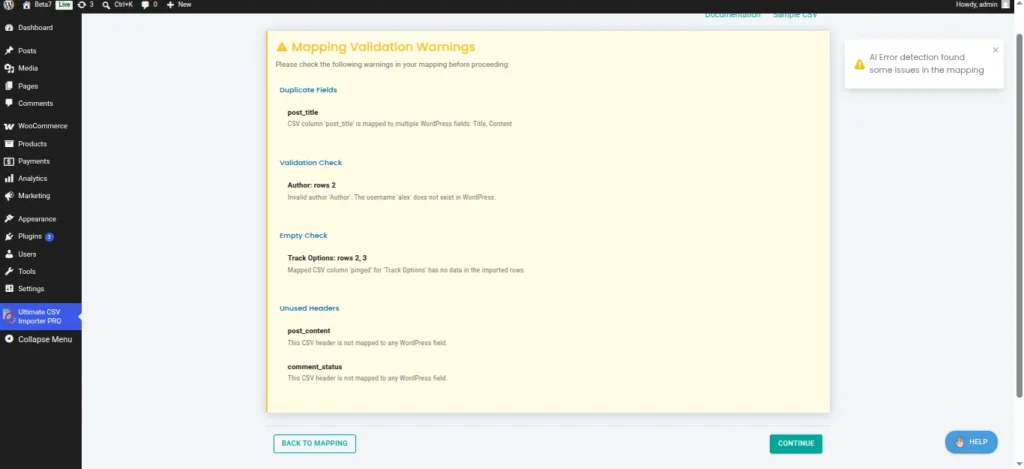Dismiss the AI Error detection notification
Screen dimensions: 1024x469
pyautogui.click(x=995, y=50)
